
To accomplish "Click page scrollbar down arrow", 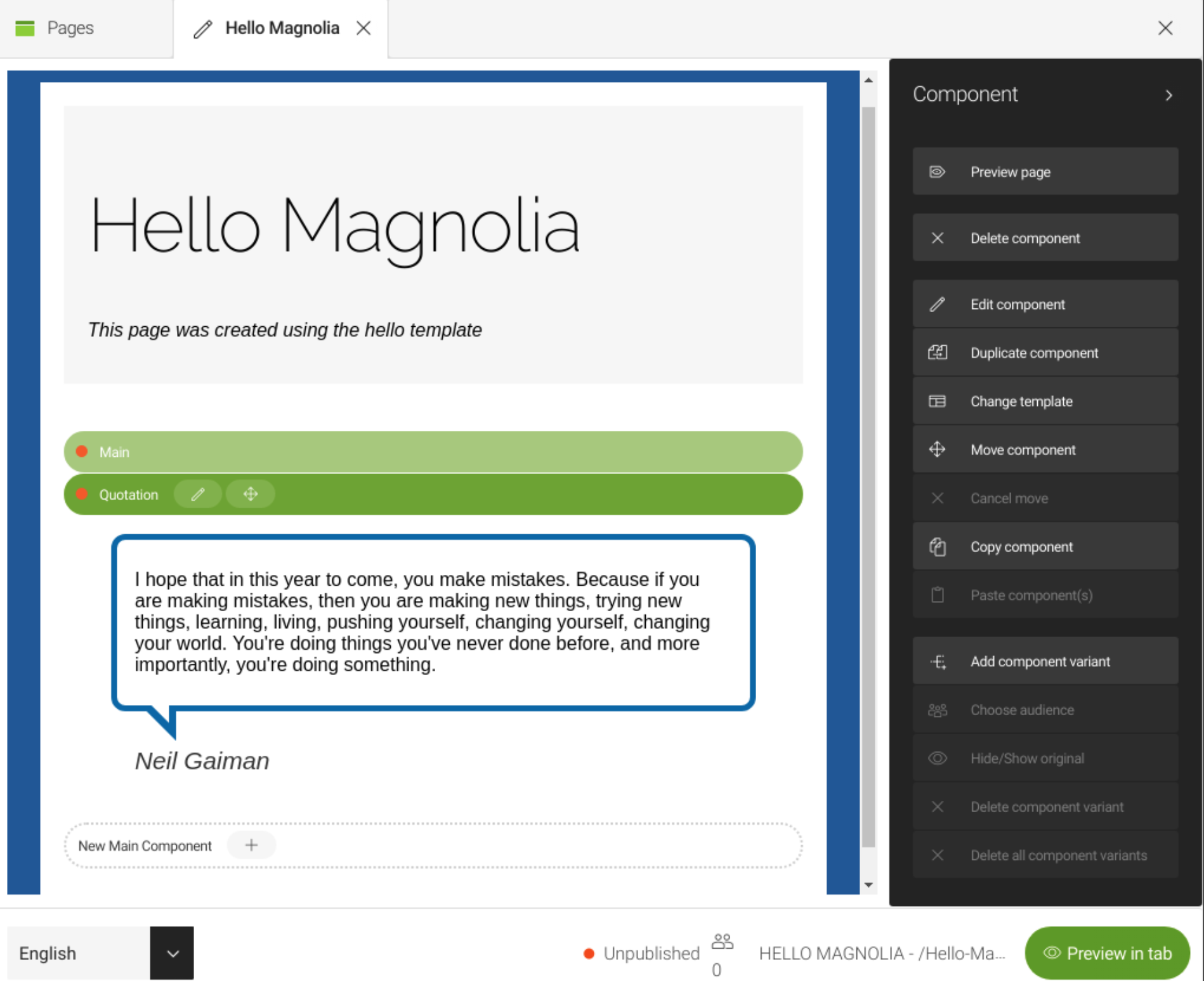I will (868, 885).
